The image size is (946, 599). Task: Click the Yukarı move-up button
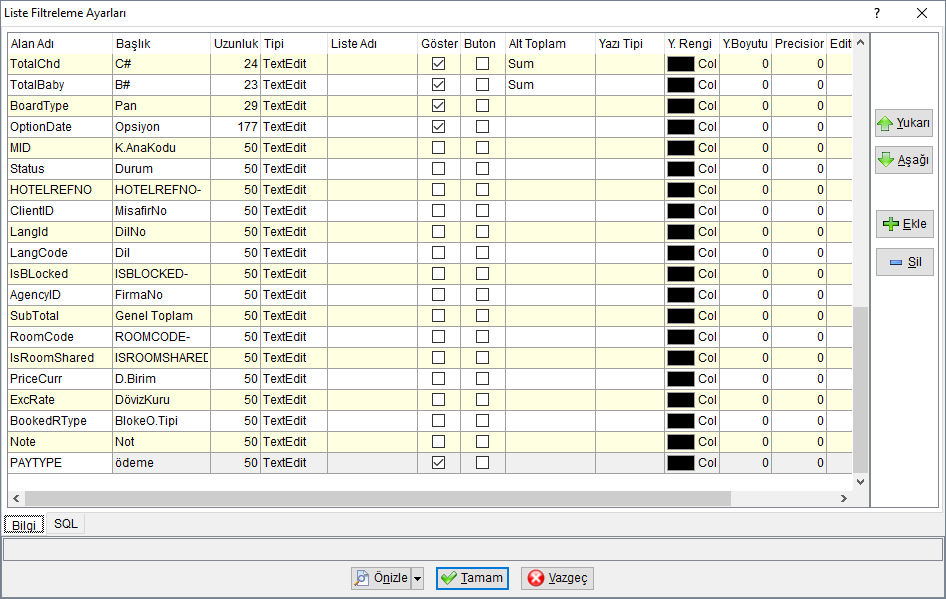tap(904, 123)
